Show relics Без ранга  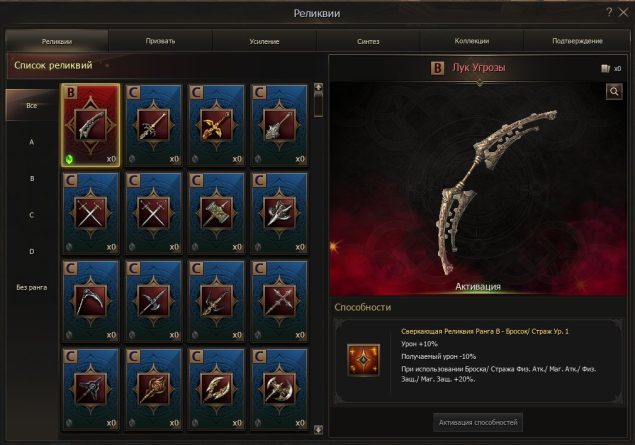point(32,287)
